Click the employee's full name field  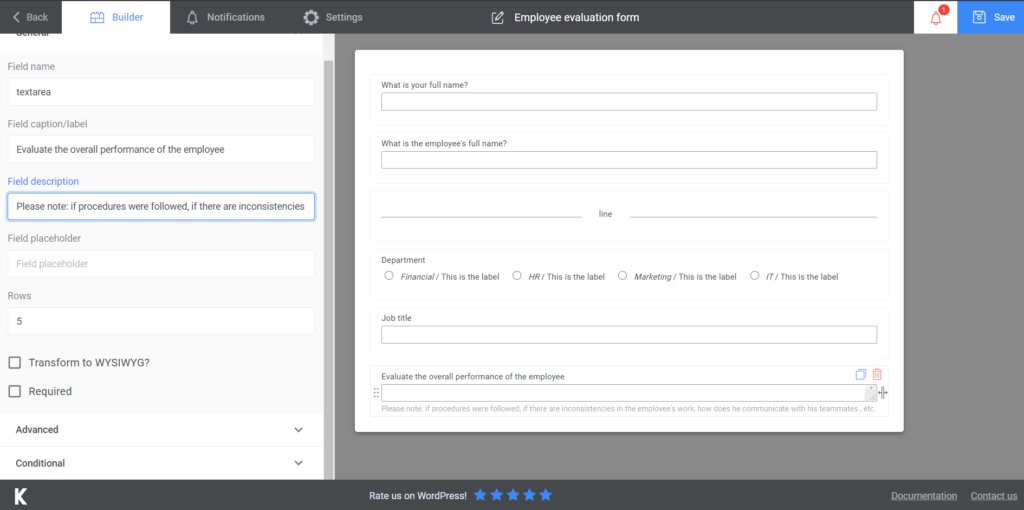(629, 160)
